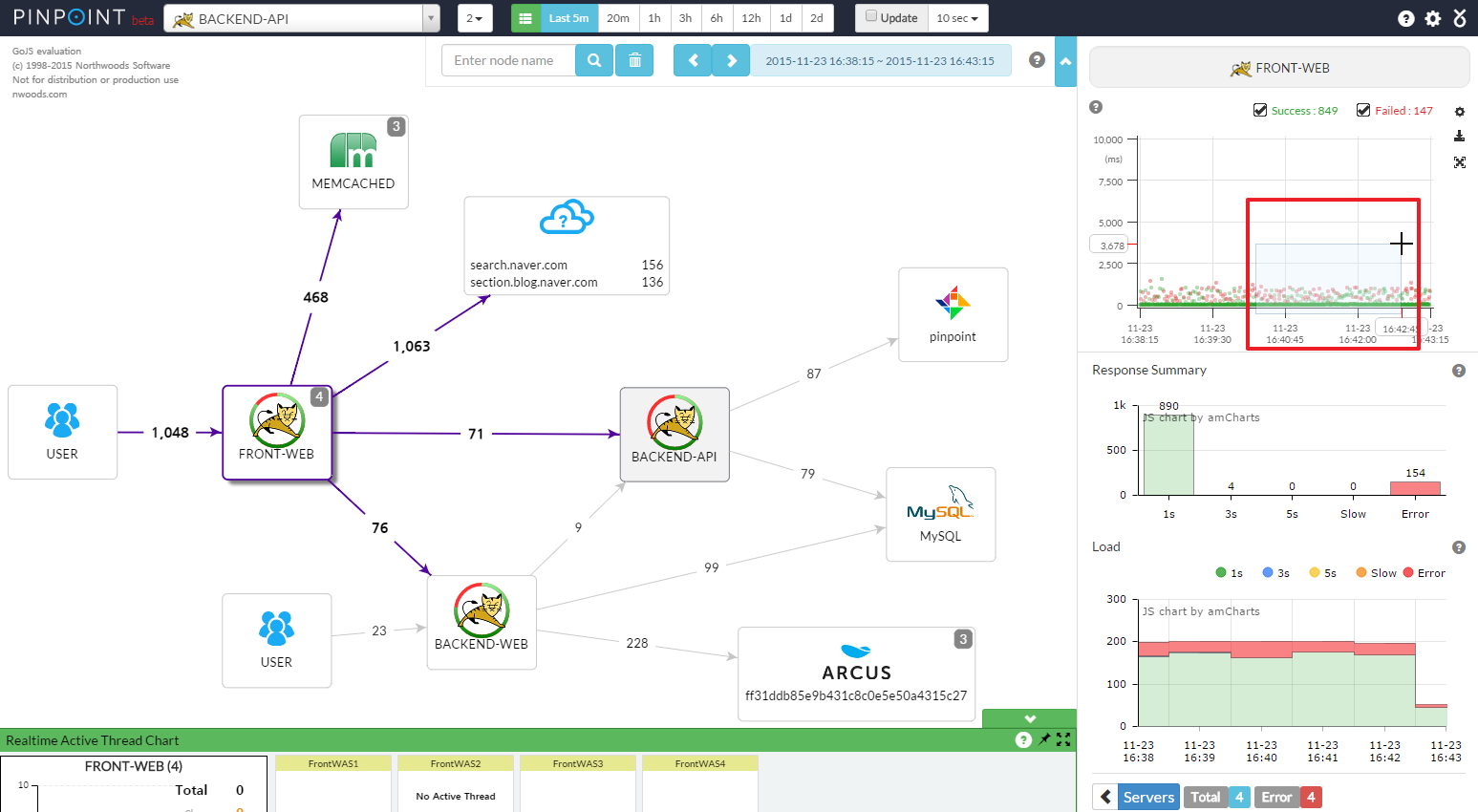Select the BACKEND-API Tomcat node
The height and width of the screenshot is (812, 1478).
[x=675, y=434]
